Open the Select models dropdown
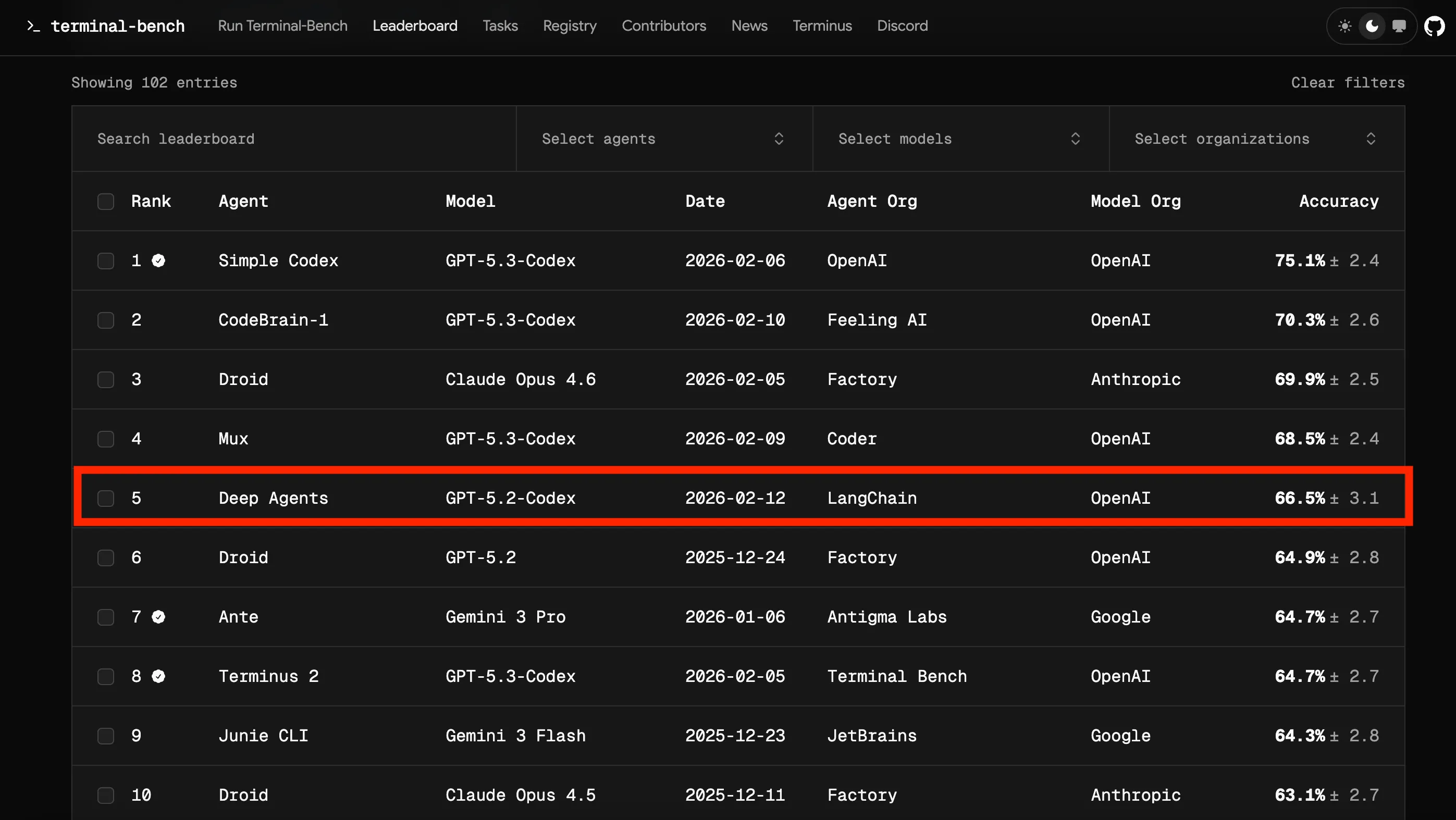 [960, 139]
